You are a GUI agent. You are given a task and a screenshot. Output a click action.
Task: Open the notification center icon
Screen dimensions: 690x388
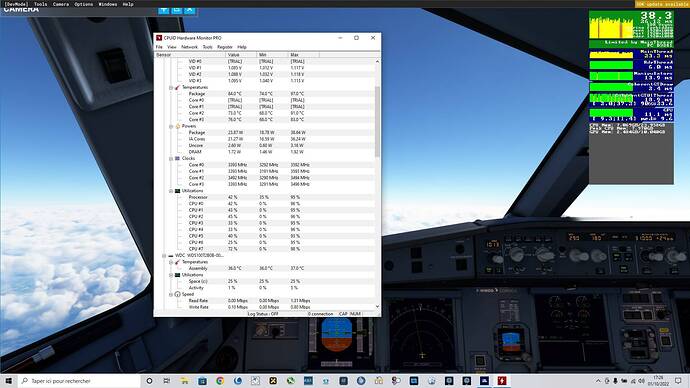(x=679, y=381)
